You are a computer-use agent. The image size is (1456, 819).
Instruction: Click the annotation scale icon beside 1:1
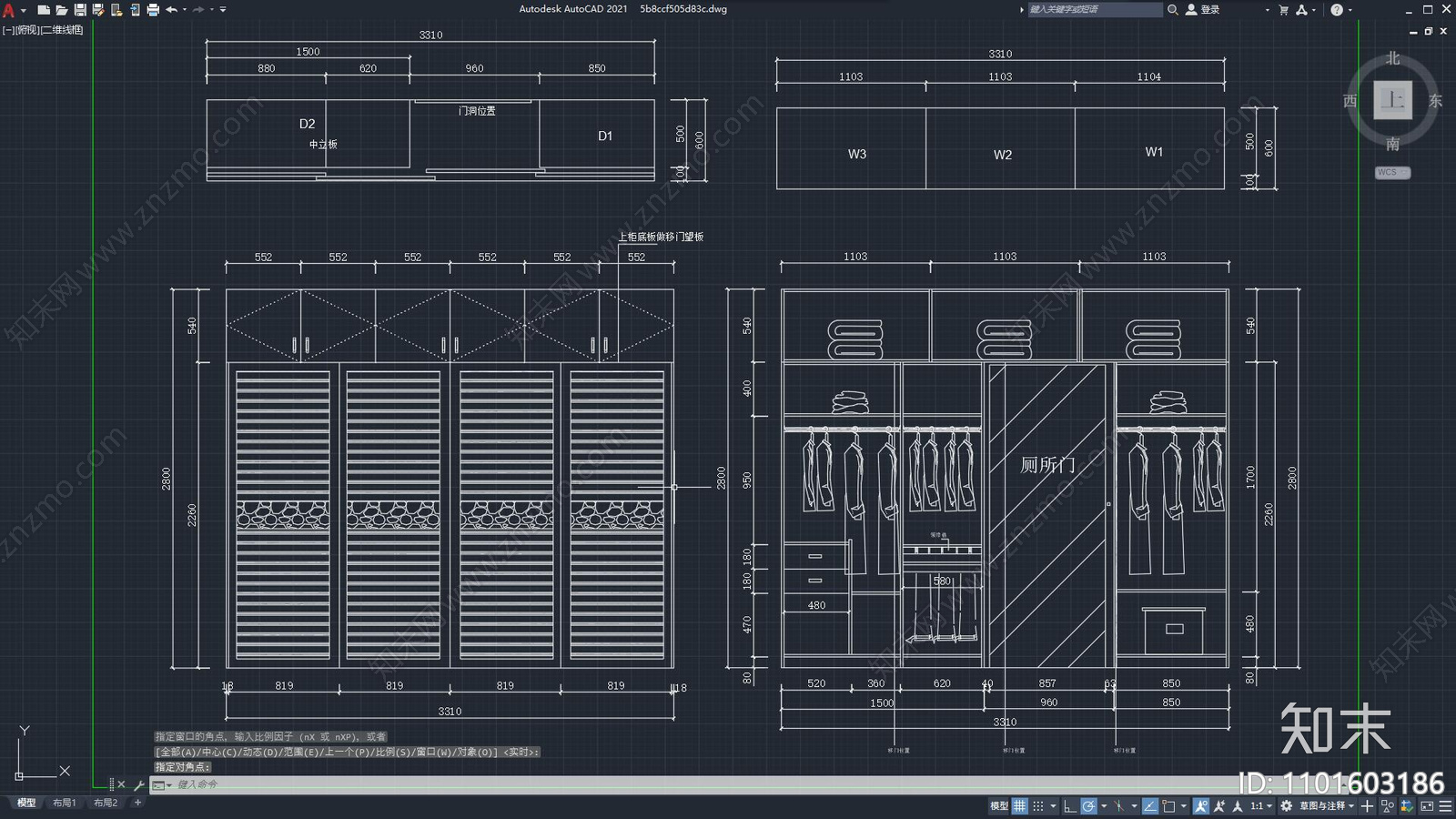pyautogui.click(x=1238, y=805)
